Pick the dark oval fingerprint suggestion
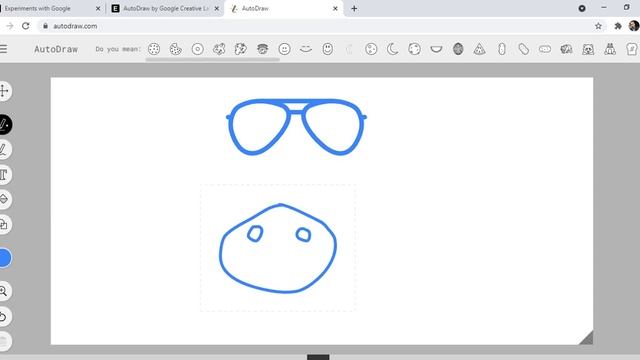The height and width of the screenshot is (360, 640). coord(458,49)
